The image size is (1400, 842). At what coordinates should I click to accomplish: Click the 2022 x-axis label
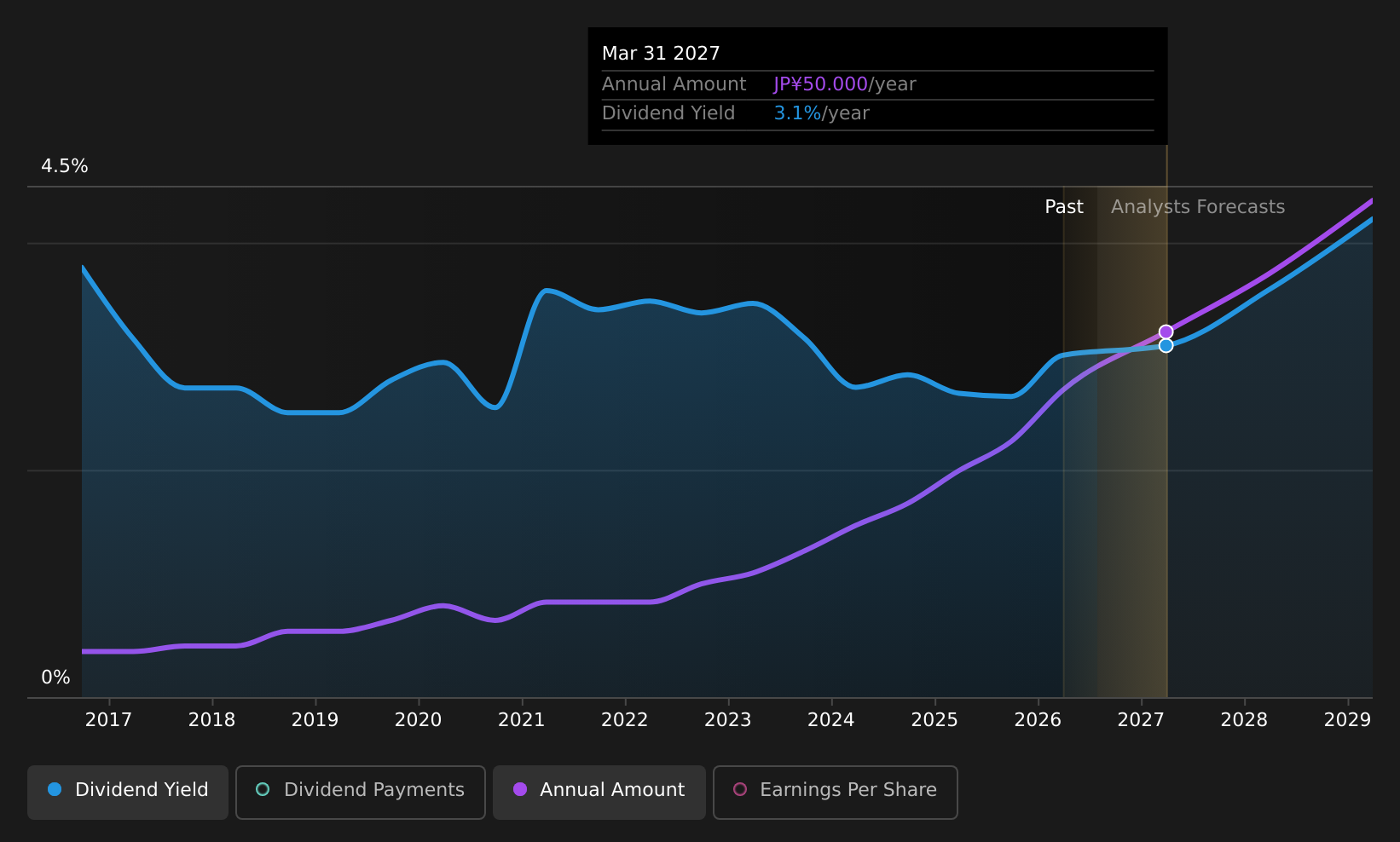pyautogui.click(x=624, y=720)
